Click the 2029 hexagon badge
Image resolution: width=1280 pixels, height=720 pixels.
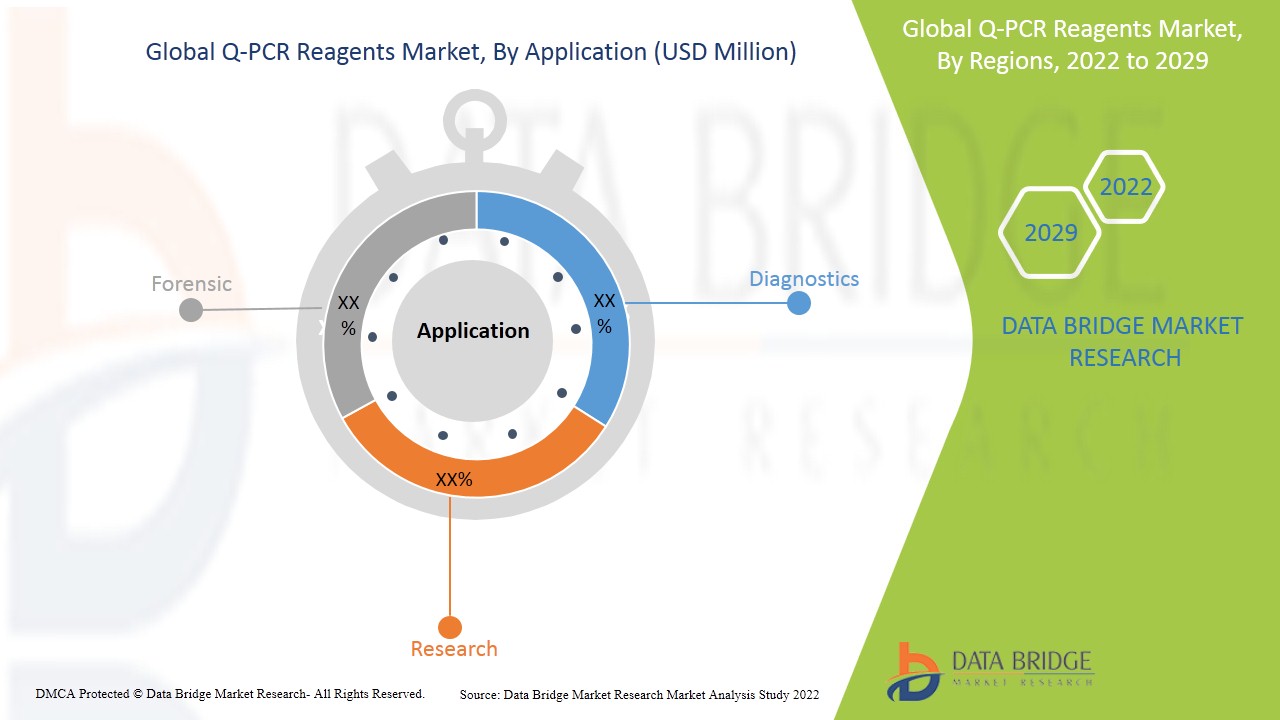pyautogui.click(x=1049, y=232)
